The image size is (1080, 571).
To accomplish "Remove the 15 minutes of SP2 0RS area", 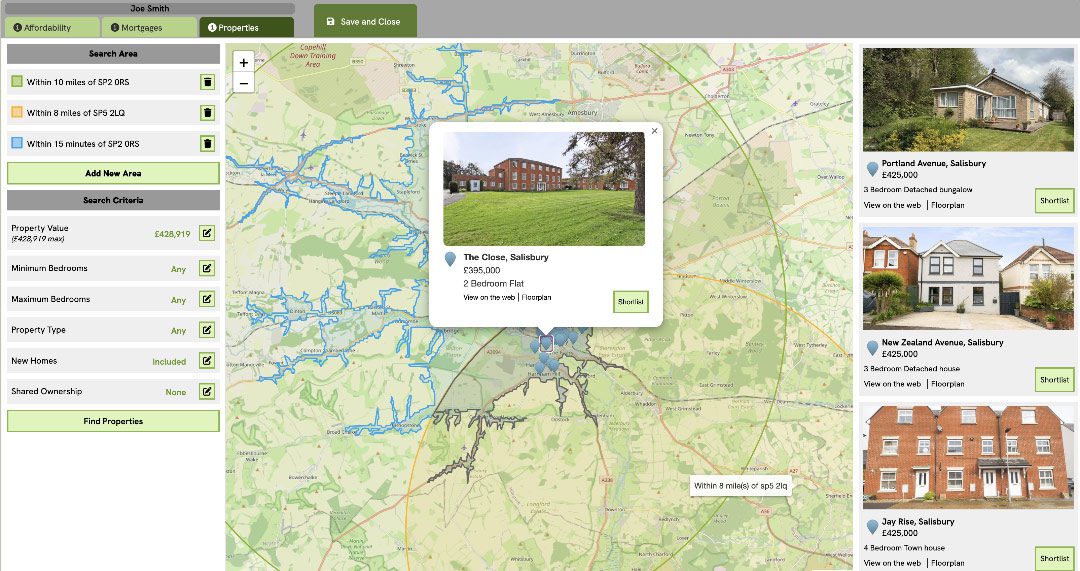I will [207, 144].
